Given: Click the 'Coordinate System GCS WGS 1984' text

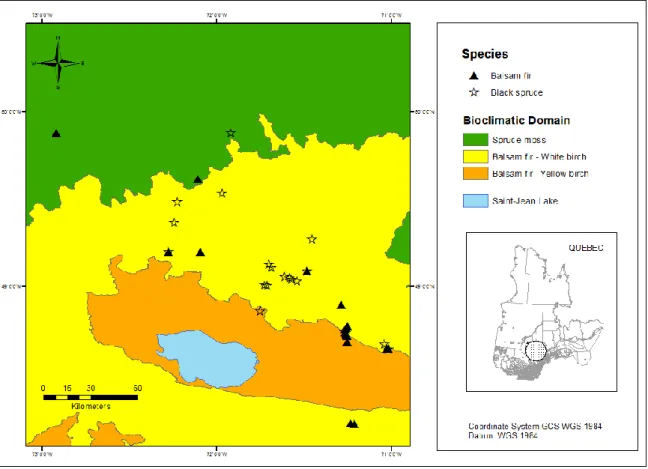Looking at the screenshot, I should (535, 426).
